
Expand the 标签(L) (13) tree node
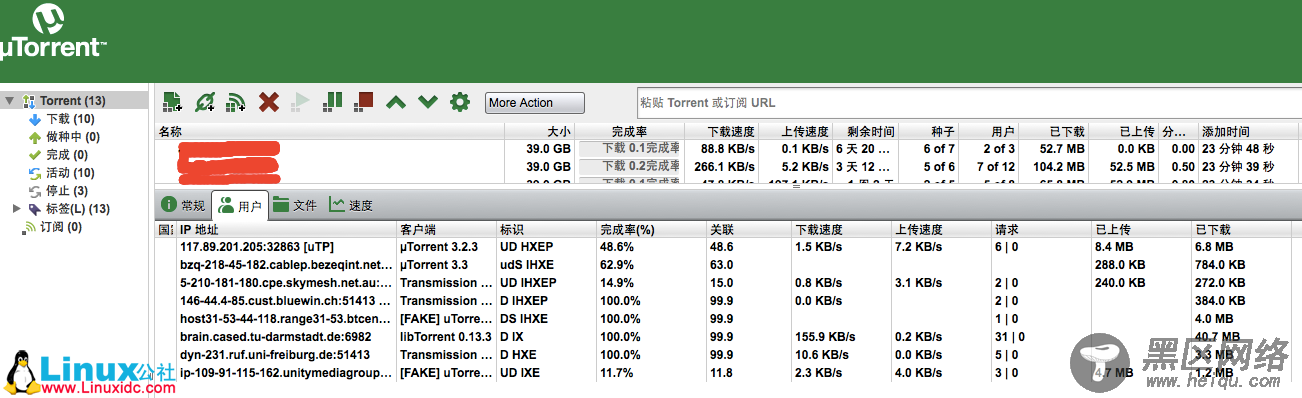16,209
